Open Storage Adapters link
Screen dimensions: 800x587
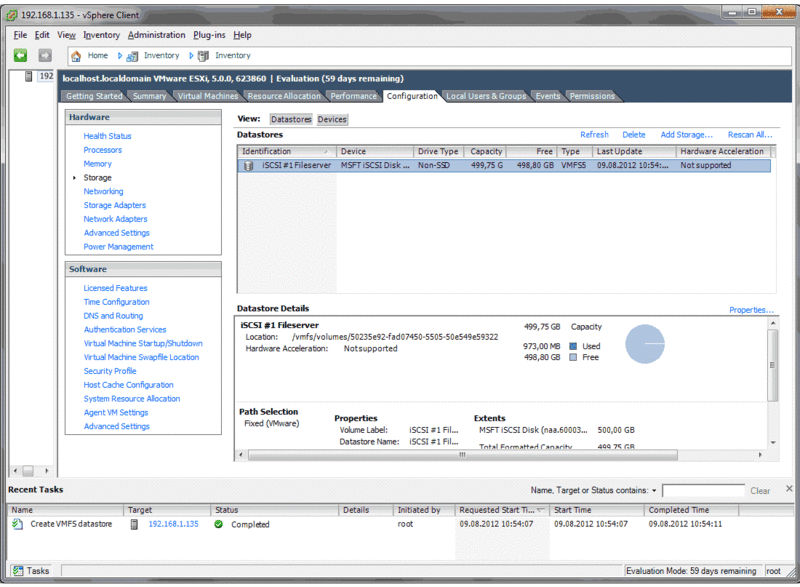tap(115, 205)
